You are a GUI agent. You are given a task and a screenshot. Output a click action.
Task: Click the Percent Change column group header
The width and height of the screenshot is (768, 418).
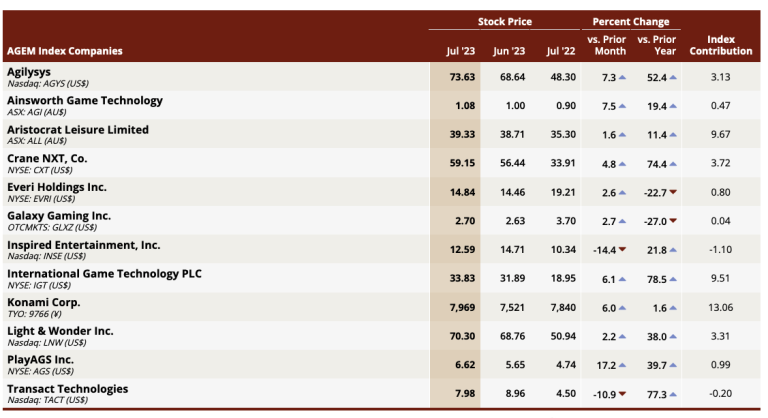pos(631,22)
